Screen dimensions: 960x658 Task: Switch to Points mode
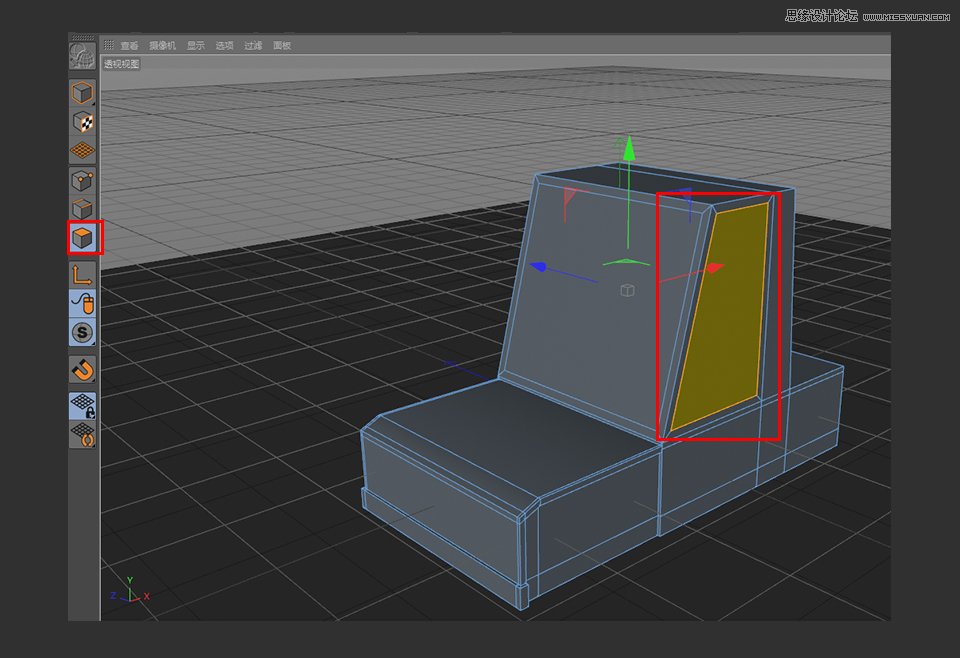tap(83, 181)
